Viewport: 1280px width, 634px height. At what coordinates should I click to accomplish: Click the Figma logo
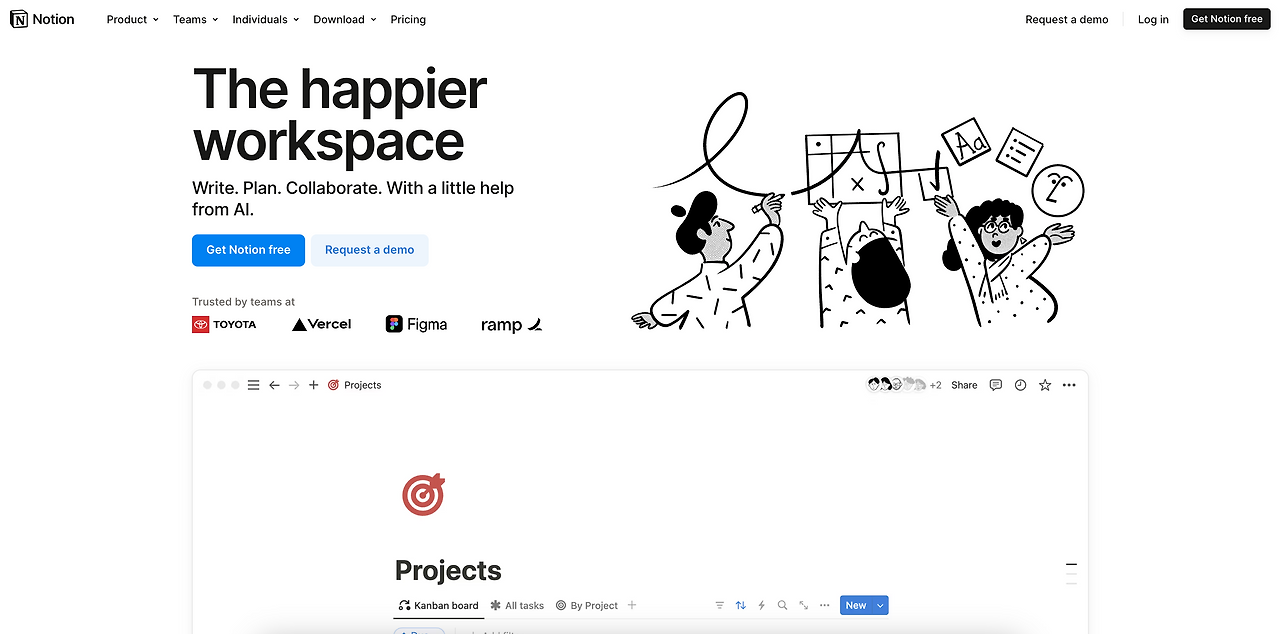416,324
